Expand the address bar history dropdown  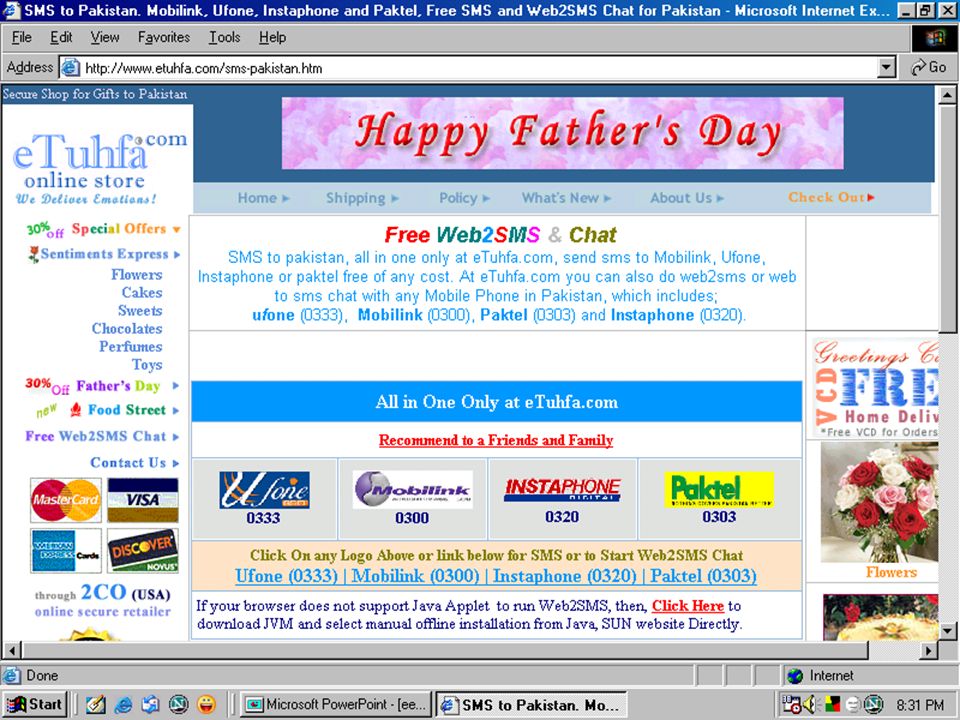[x=886, y=68]
